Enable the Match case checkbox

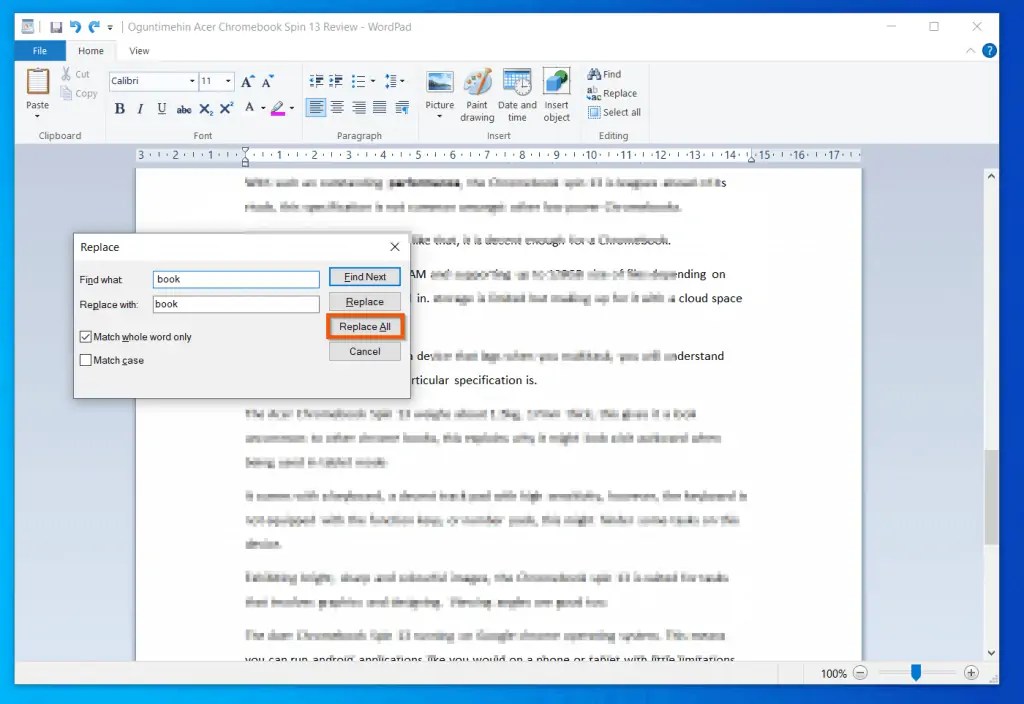point(86,360)
